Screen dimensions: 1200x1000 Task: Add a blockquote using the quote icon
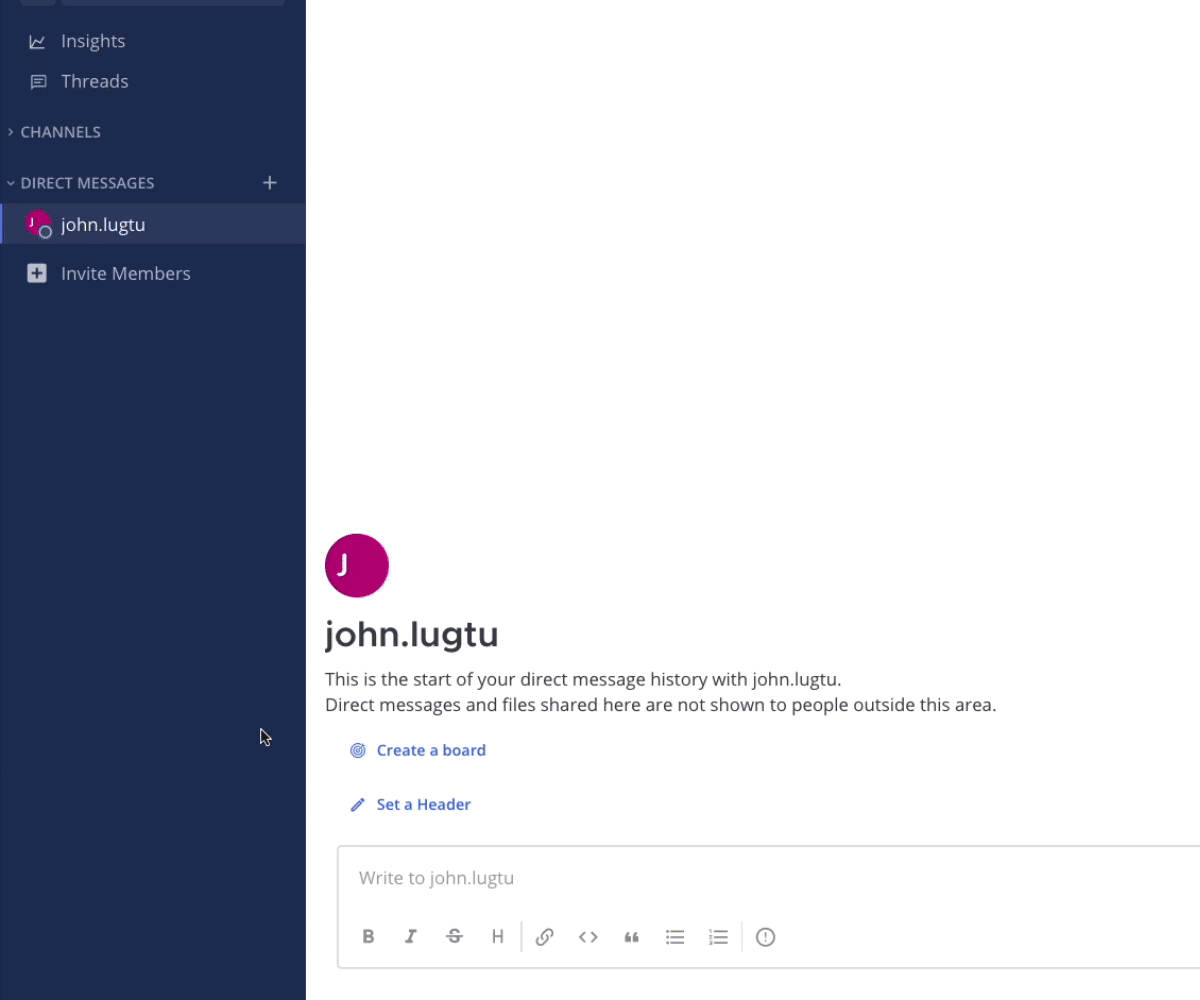pyautogui.click(x=631, y=936)
